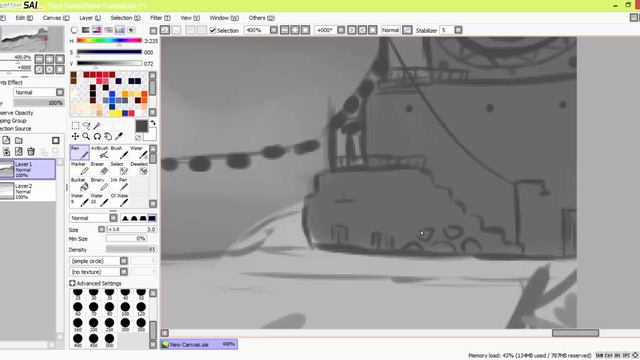Screen dimensions: 640x360
Task: Choose the rectangular selection tool
Action: [x=75, y=125]
